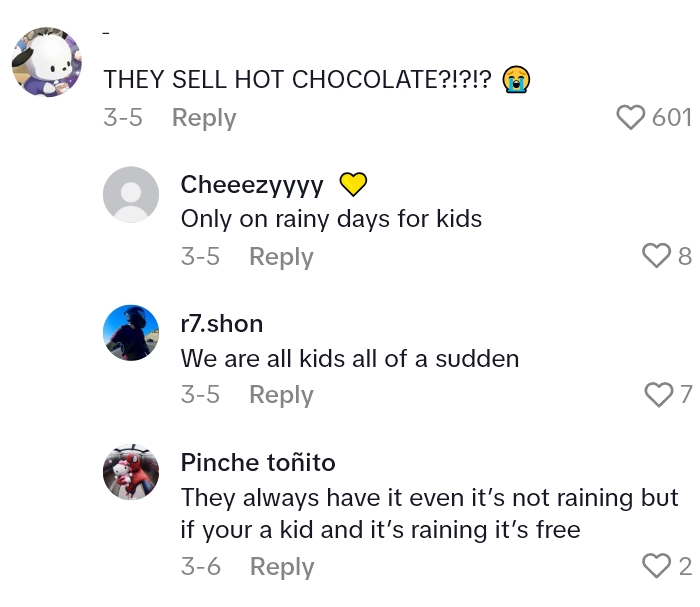Open r7.shon username profile link

click(222, 324)
